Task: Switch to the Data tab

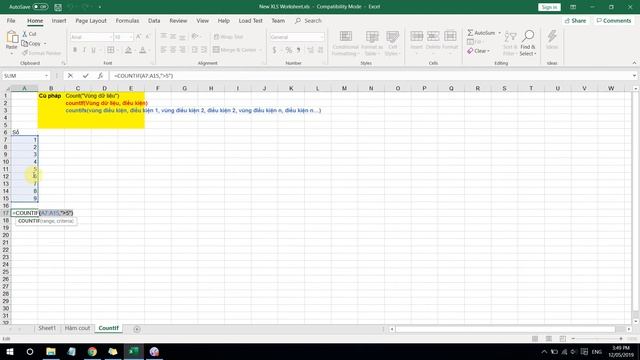Action: (x=154, y=20)
